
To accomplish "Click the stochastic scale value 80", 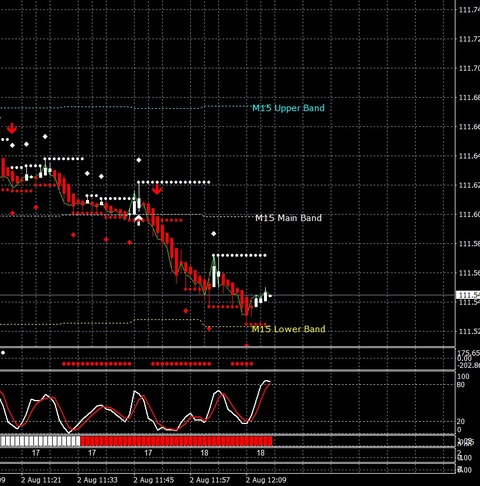I will pyautogui.click(x=461, y=385).
